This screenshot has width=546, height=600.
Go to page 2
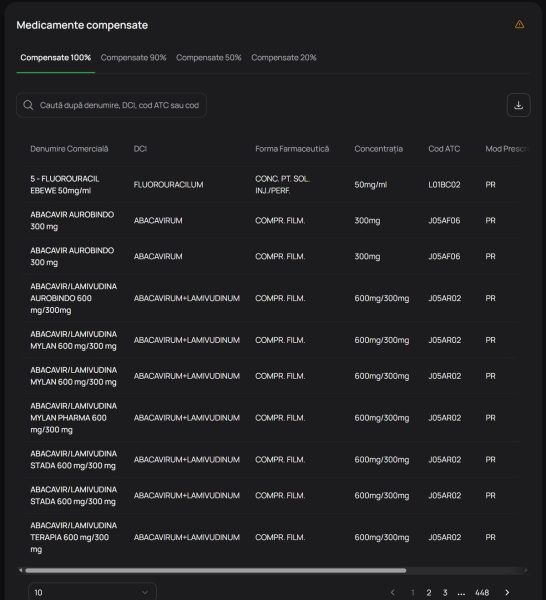[429, 592]
